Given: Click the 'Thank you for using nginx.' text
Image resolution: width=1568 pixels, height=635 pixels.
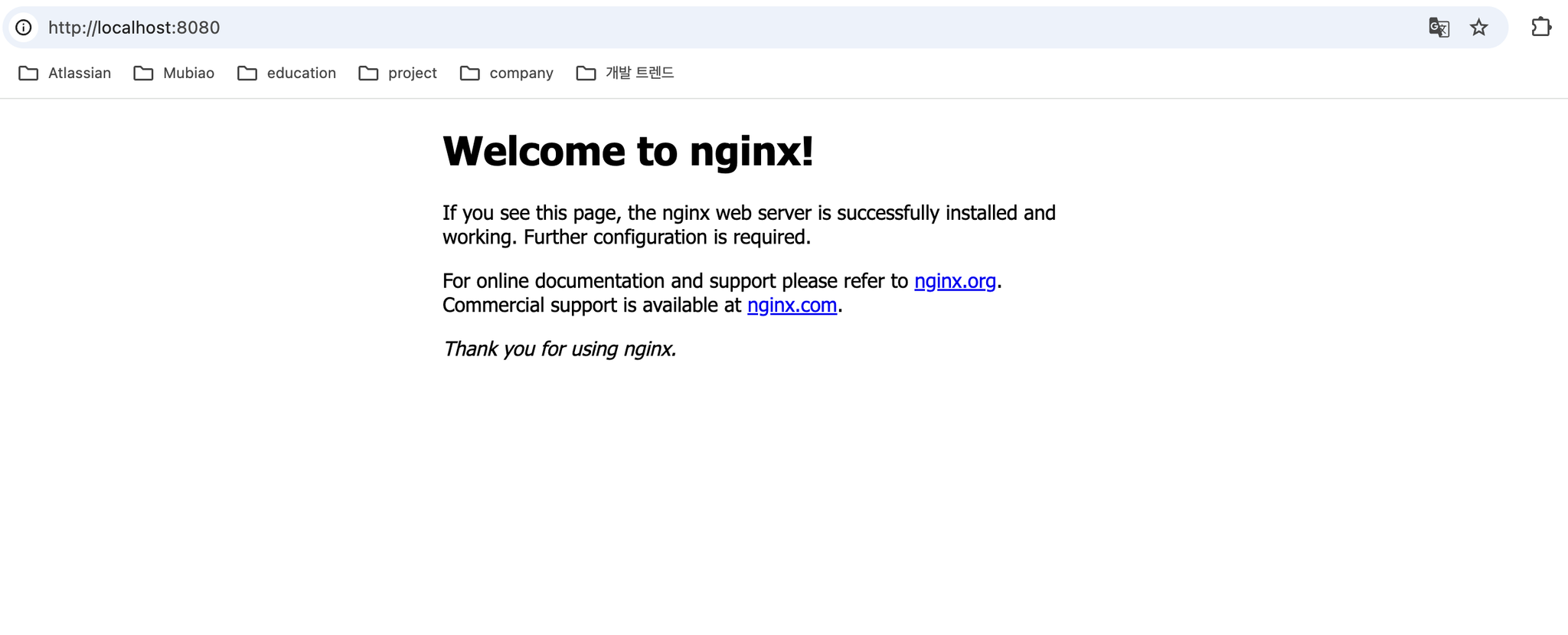Looking at the screenshot, I should pos(560,349).
